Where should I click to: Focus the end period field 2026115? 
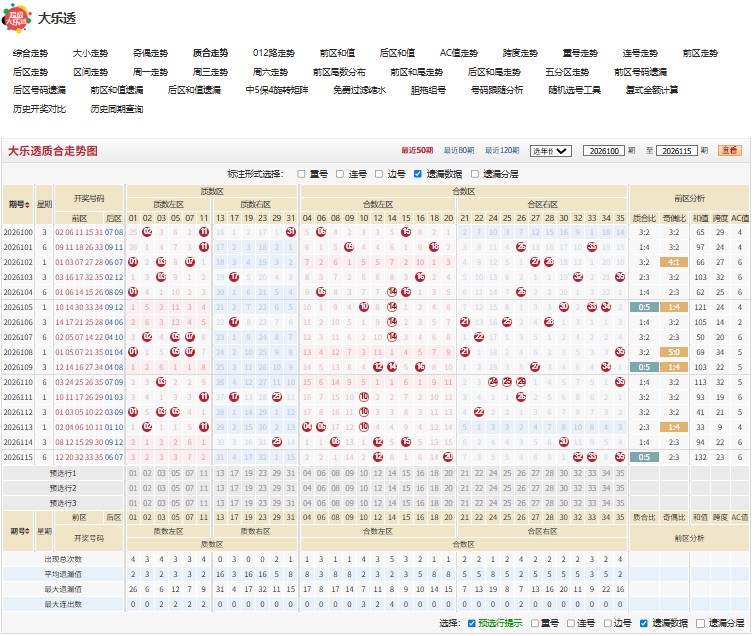677,151
